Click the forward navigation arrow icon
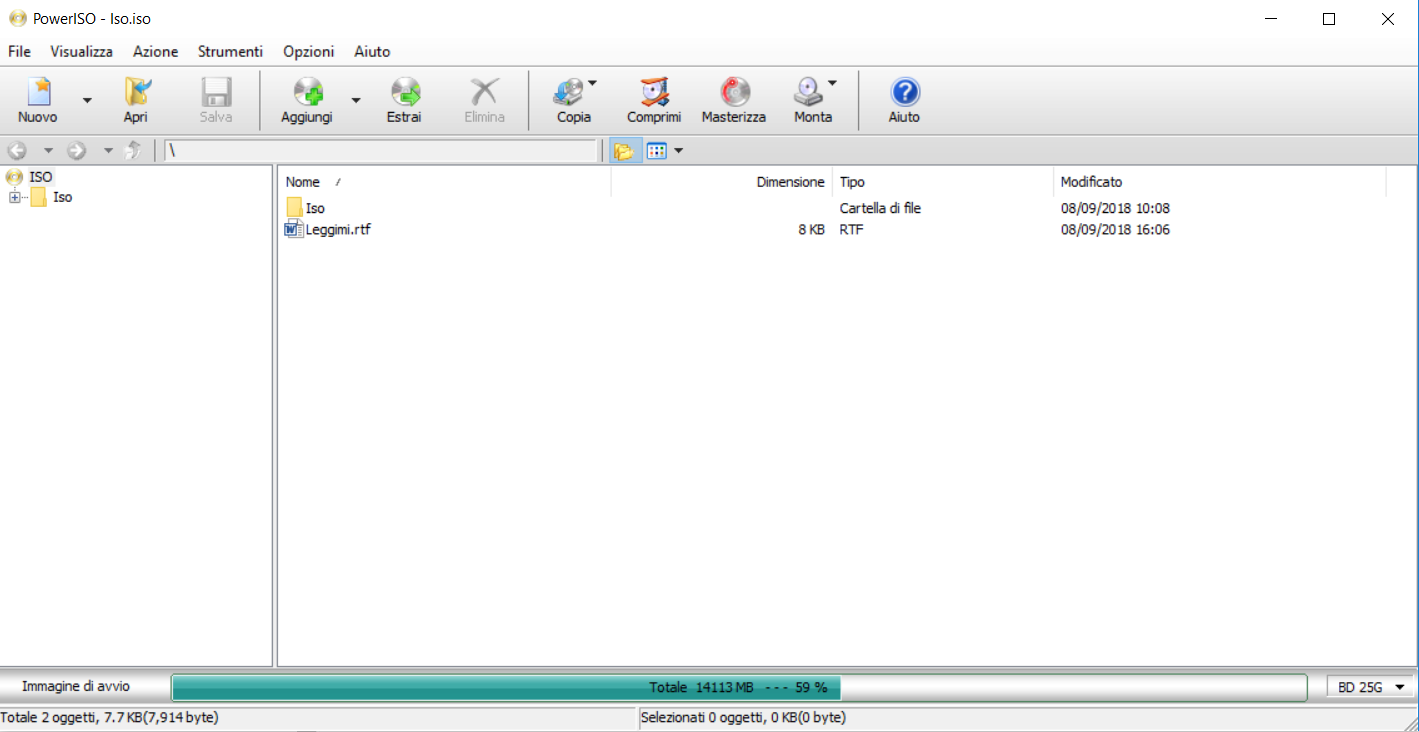The height and width of the screenshot is (732, 1419). pos(76,151)
